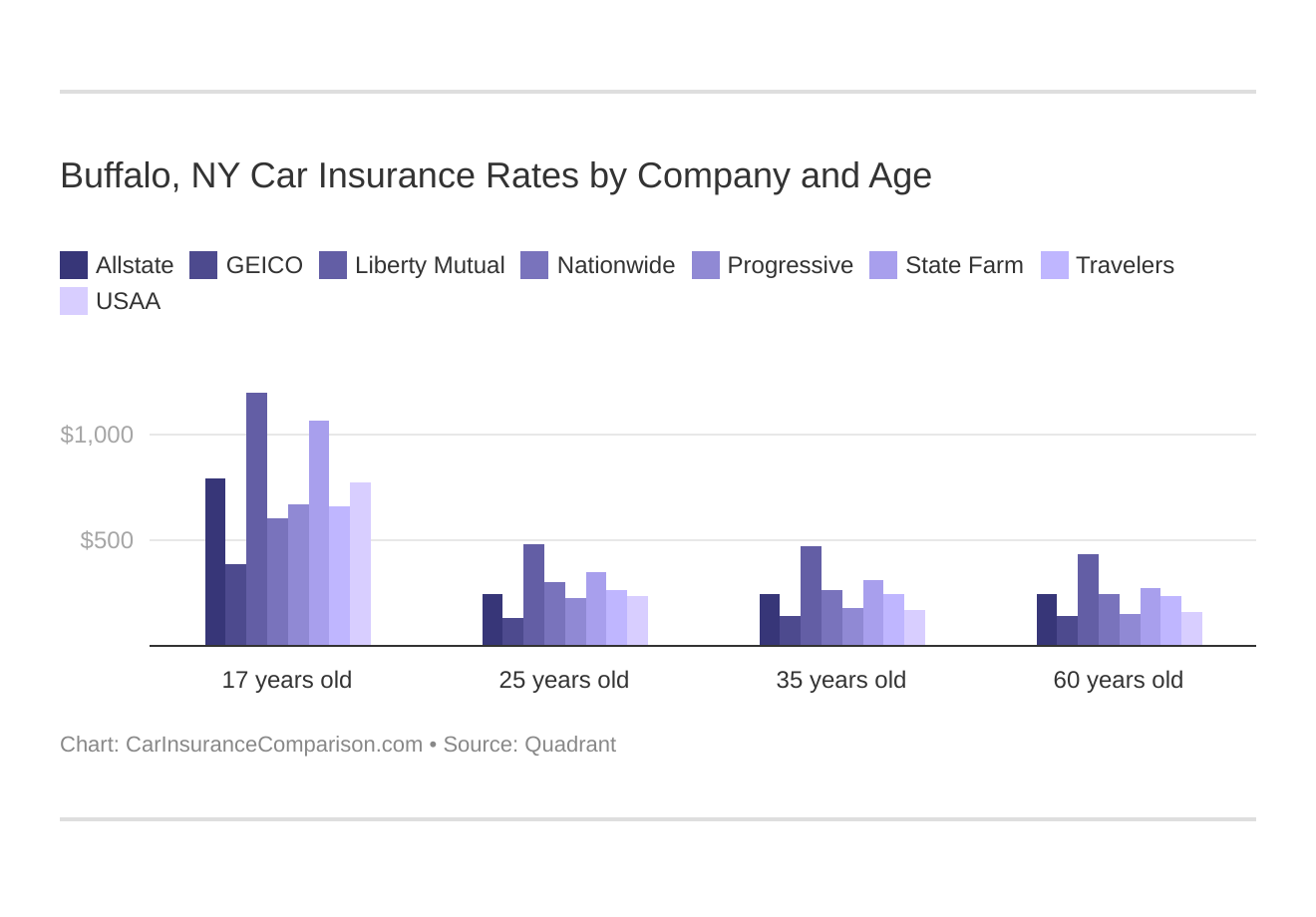Click the State Farm bar for 17 years old

(318, 533)
